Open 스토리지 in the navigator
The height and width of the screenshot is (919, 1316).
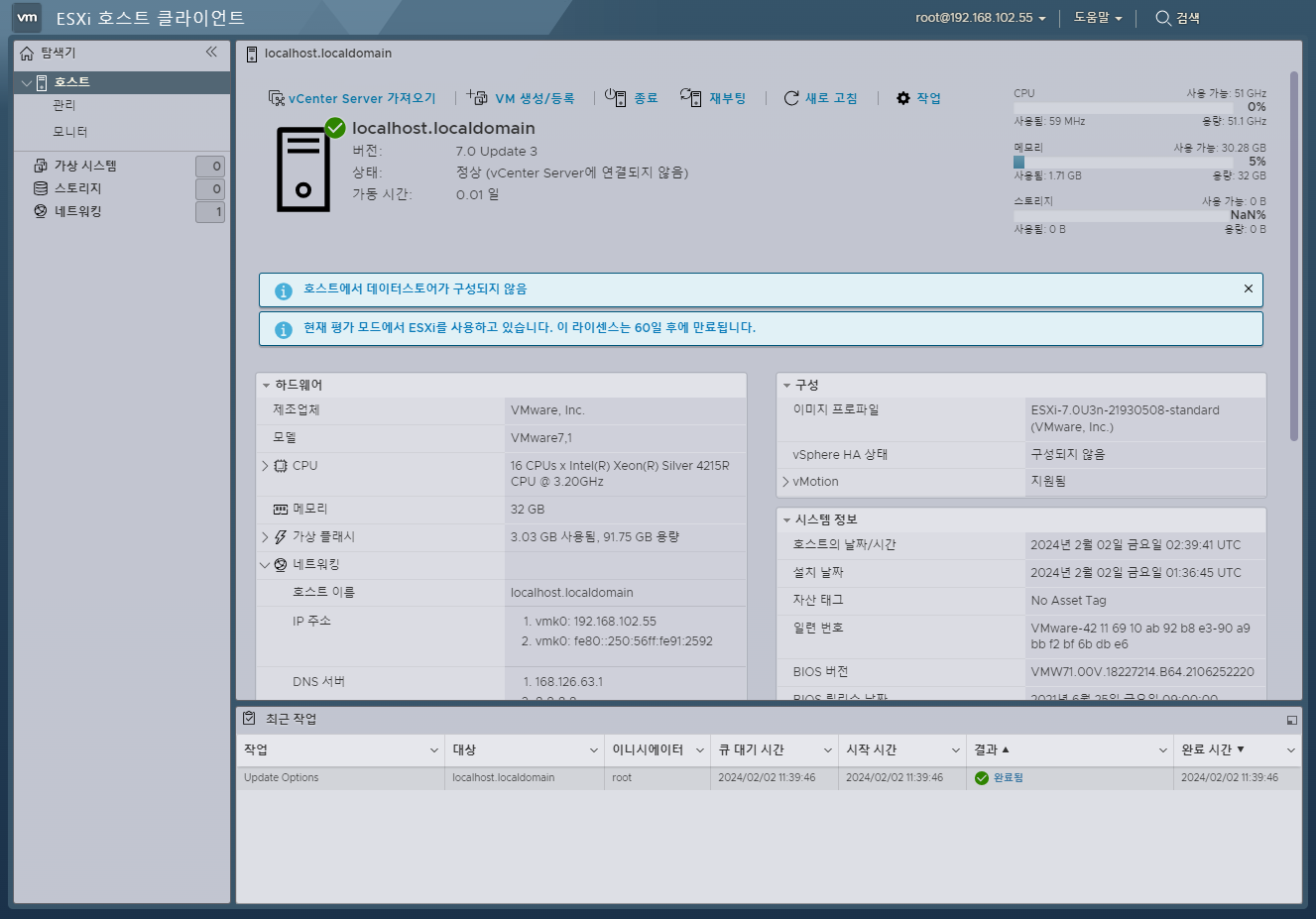tap(77, 188)
